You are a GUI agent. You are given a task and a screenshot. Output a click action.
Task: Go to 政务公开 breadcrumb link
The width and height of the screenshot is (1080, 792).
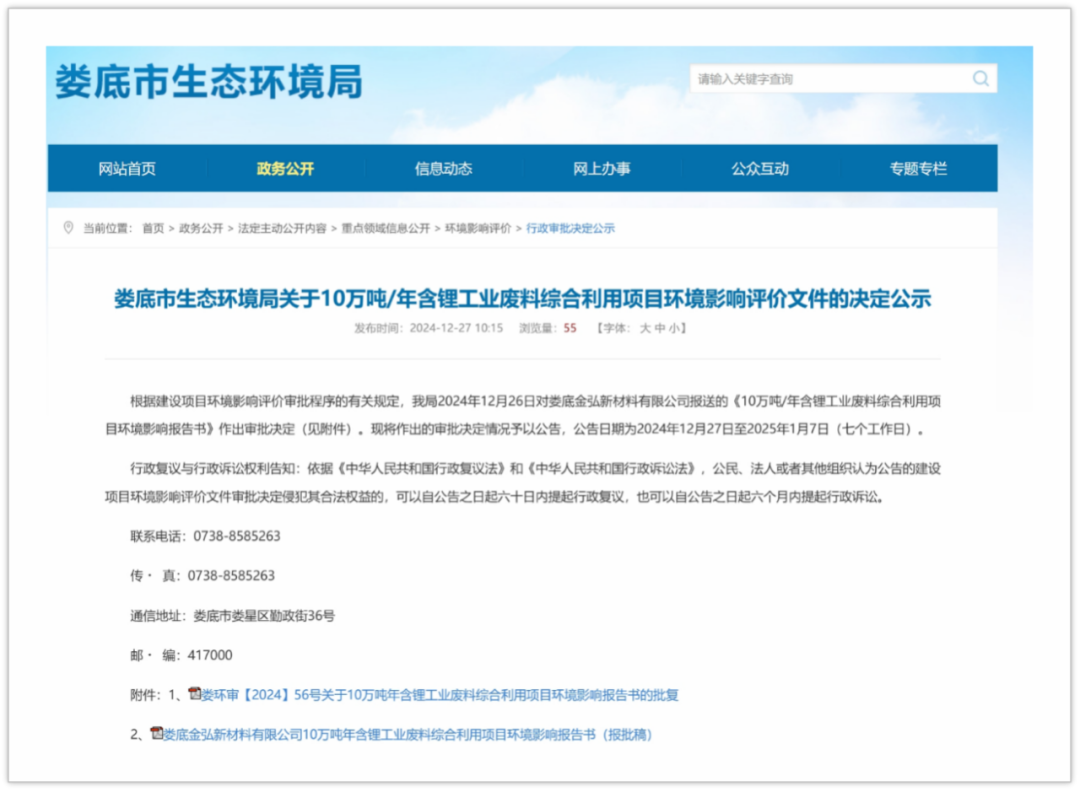[201, 229]
